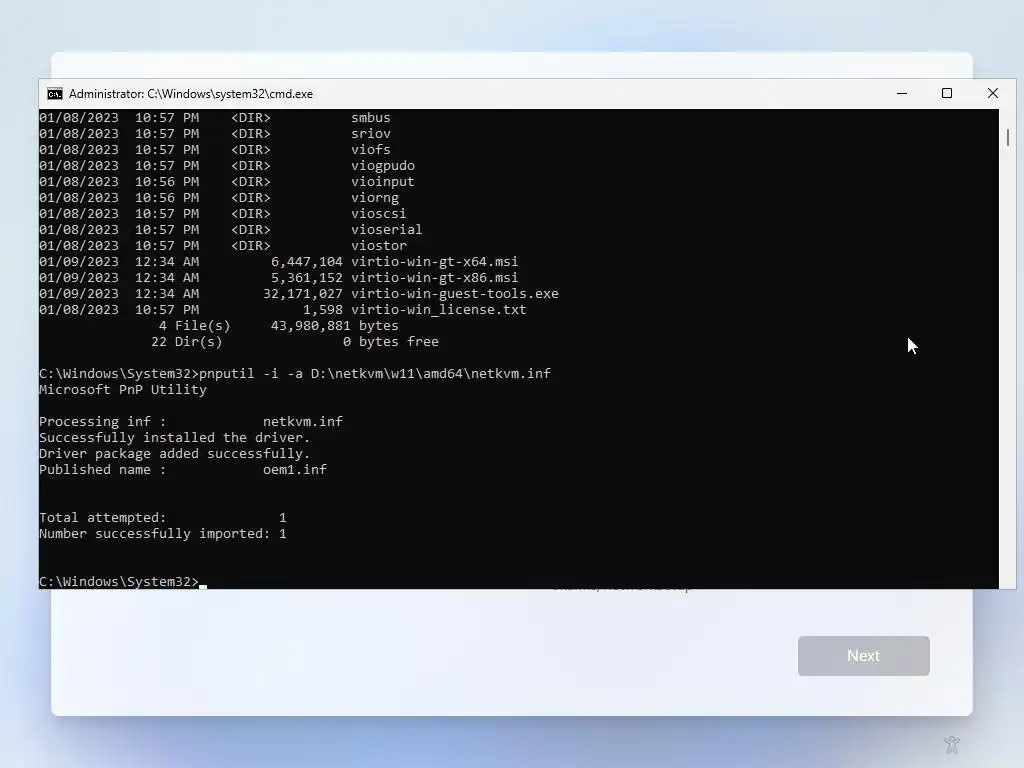Click the pnputil command line text

[x=375, y=374]
